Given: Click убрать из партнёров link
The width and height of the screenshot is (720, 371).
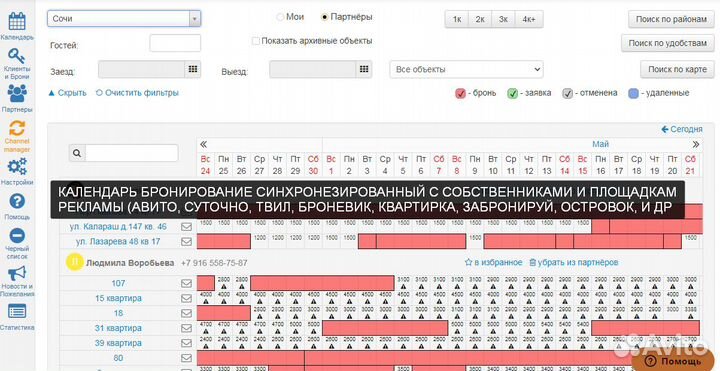Looking at the screenshot, I should coord(574,263).
